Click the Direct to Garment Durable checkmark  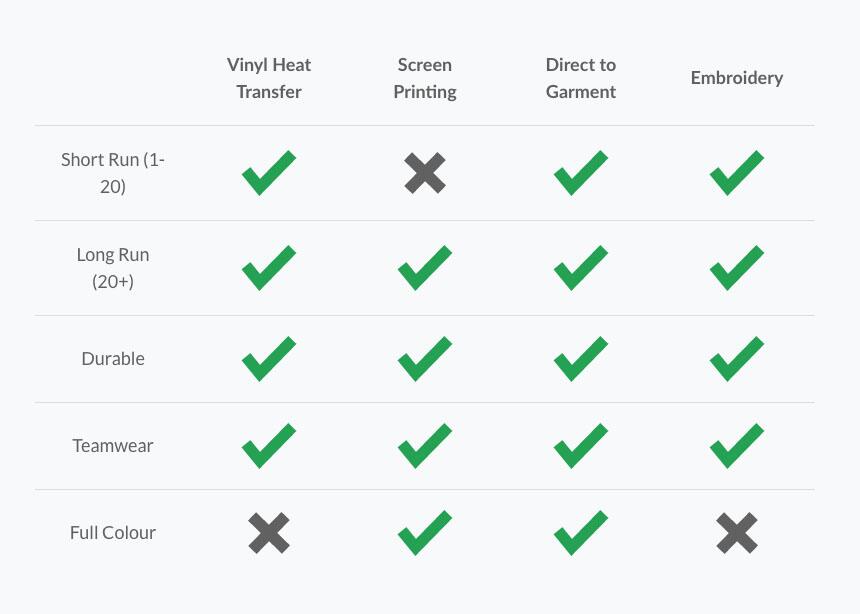(x=580, y=359)
